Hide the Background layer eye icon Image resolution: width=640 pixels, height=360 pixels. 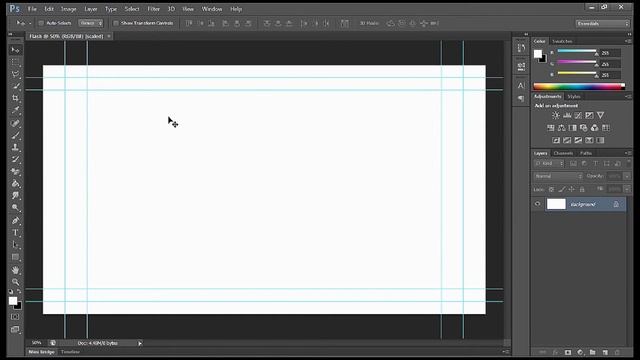538,204
